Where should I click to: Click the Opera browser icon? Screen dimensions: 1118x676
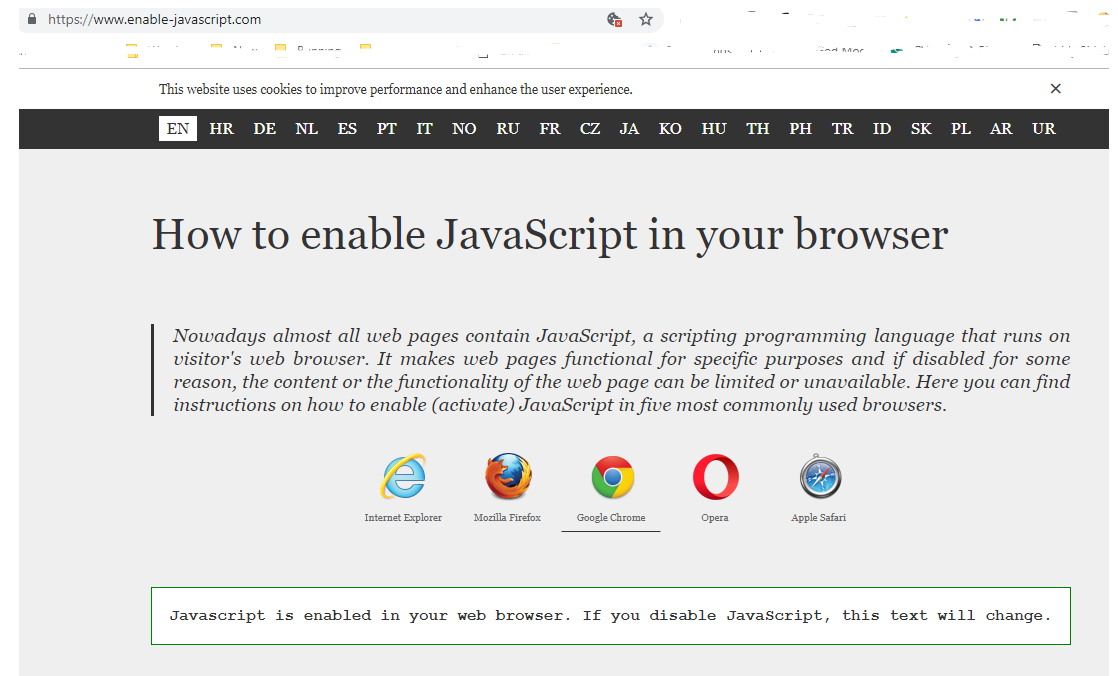pyautogui.click(x=715, y=477)
